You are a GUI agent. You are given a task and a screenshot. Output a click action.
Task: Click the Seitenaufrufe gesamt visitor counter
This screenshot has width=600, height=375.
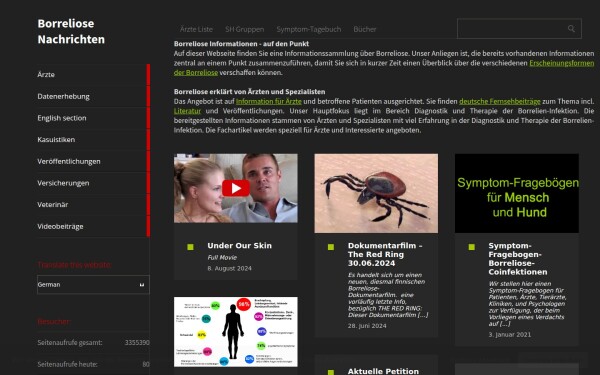(93, 342)
